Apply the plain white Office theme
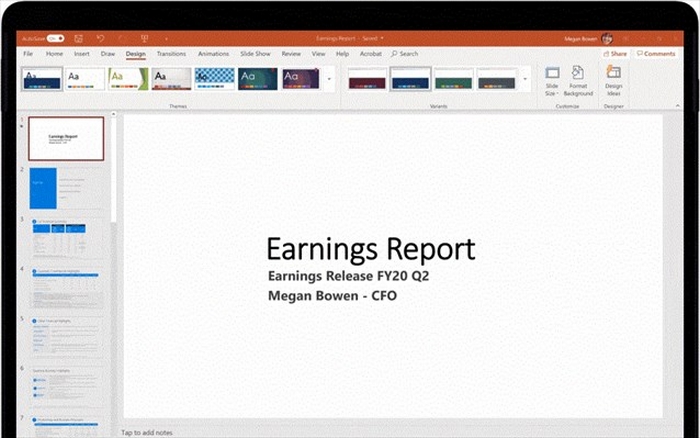This screenshot has height=438, width=700. pyautogui.click(x=85, y=79)
